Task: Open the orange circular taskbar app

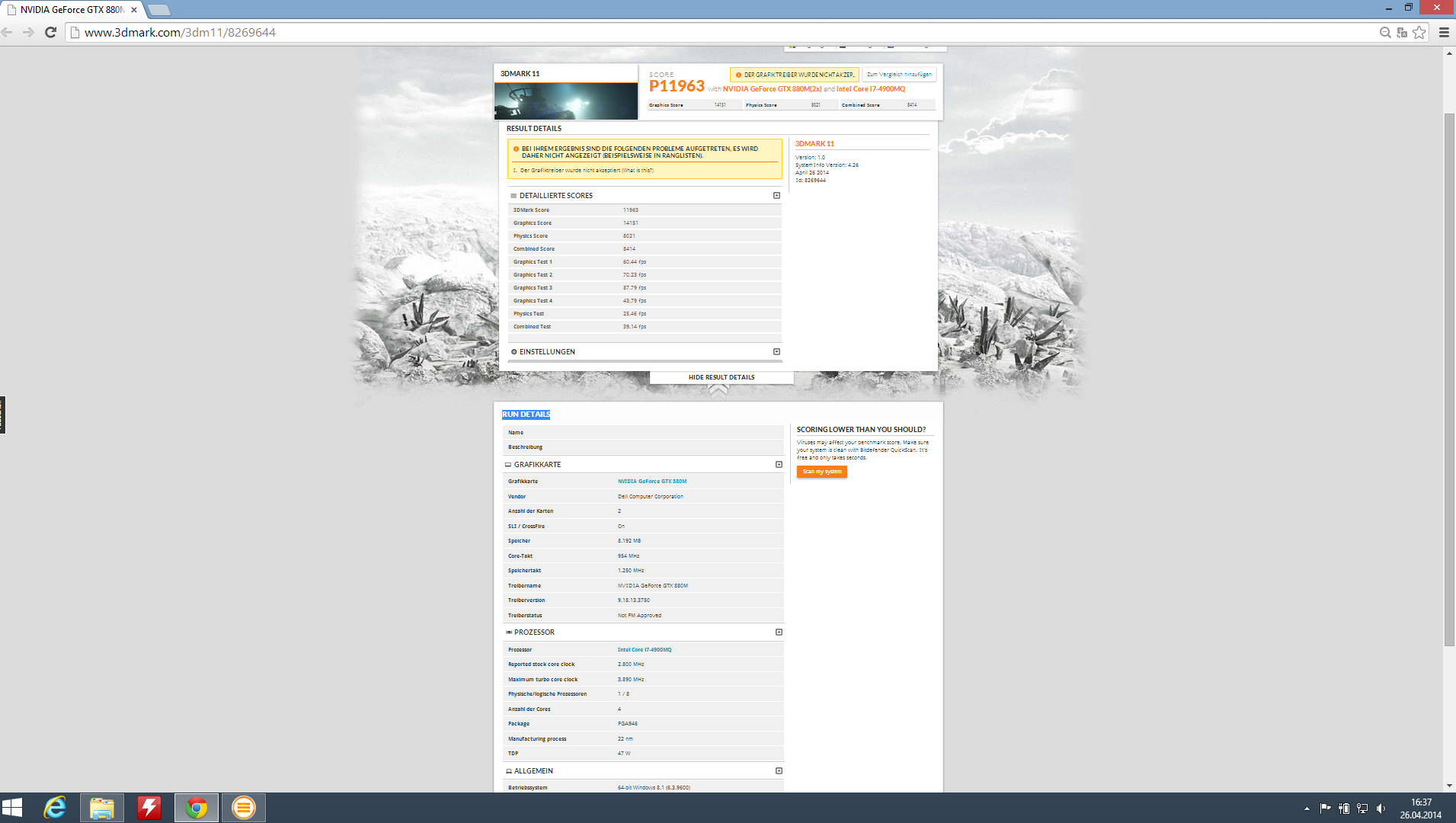Action: (244, 808)
